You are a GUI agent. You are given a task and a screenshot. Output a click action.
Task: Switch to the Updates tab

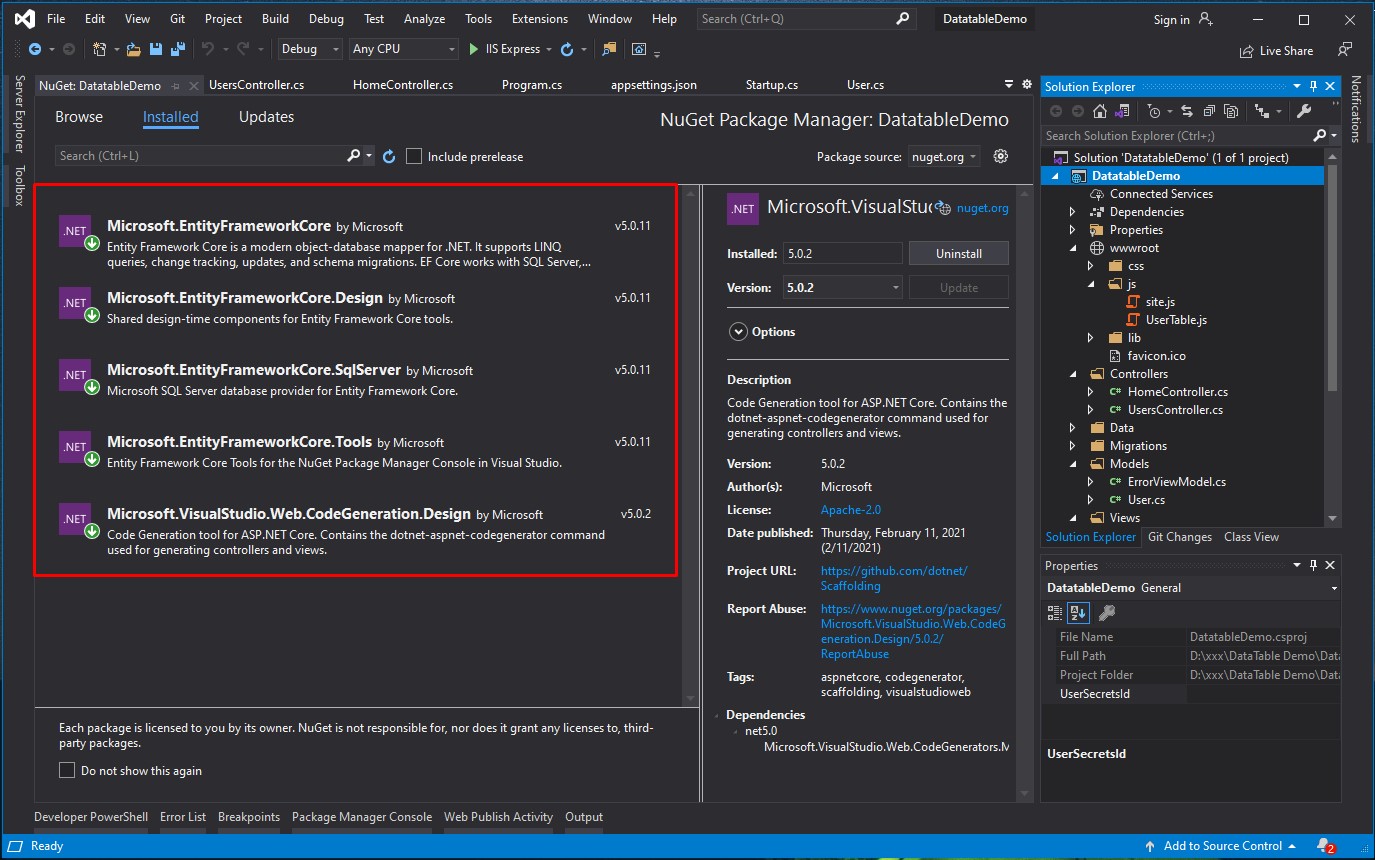tap(266, 117)
